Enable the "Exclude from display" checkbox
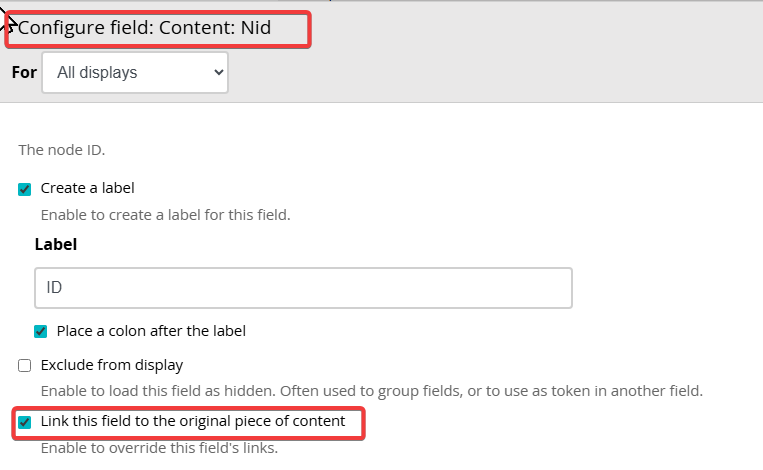This screenshot has width=763, height=470. 25,366
